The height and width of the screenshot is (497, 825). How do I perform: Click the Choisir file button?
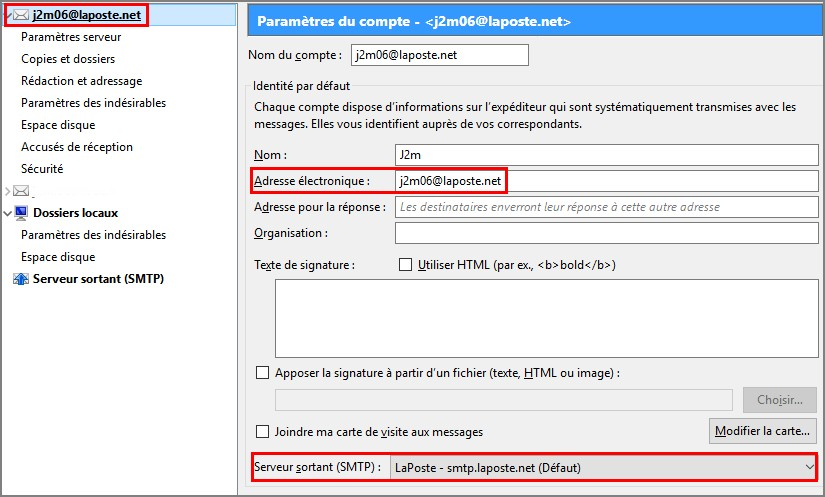click(780, 400)
